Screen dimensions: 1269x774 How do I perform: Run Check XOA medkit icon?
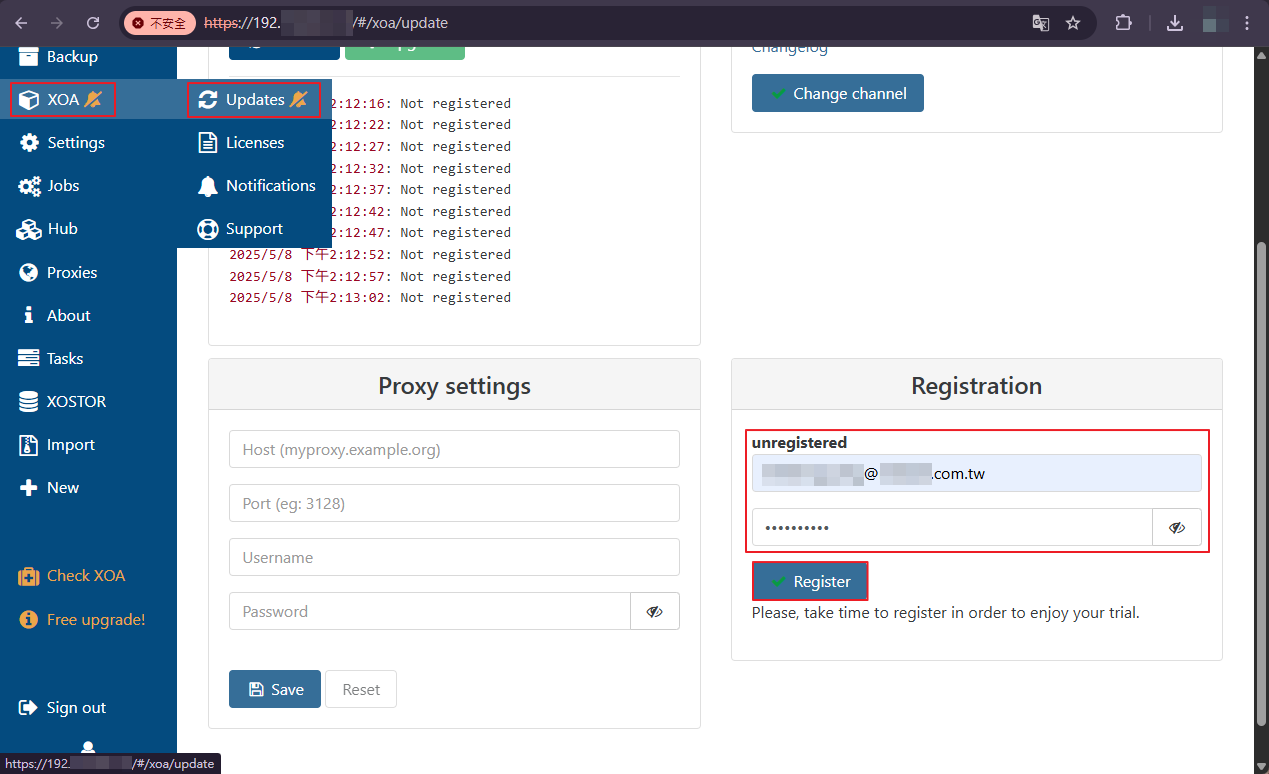point(29,576)
